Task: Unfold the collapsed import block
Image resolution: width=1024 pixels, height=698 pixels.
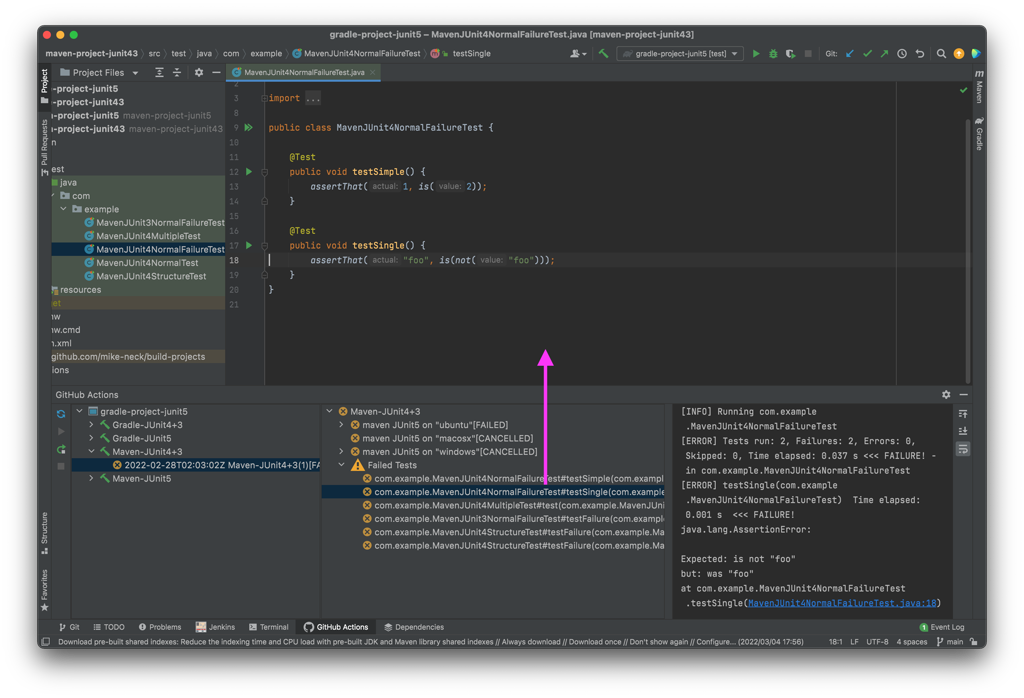Action: pos(264,98)
